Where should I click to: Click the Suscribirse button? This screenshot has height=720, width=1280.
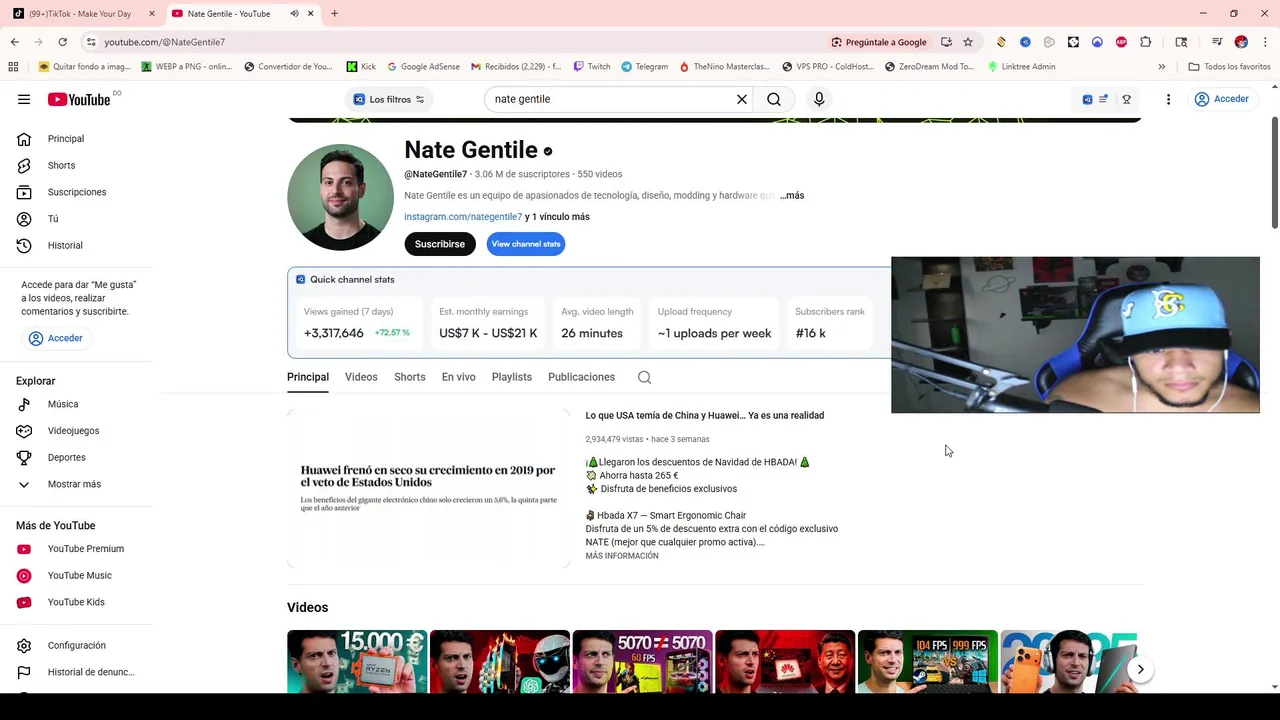click(x=440, y=244)
